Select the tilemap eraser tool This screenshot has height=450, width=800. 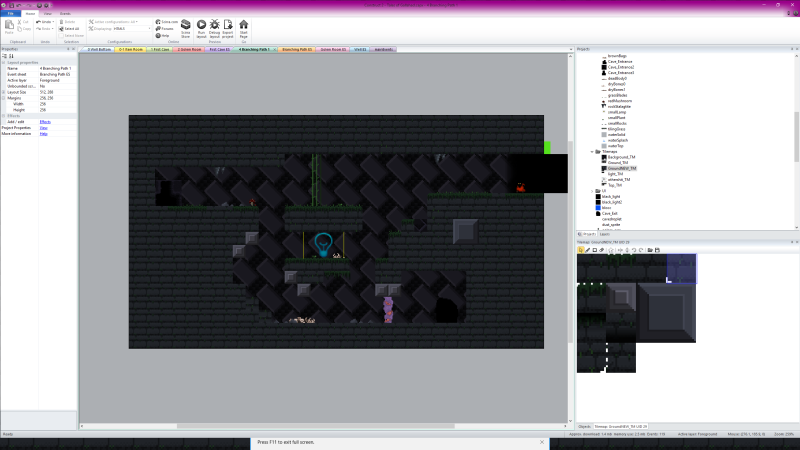click(x=602, y=250)
